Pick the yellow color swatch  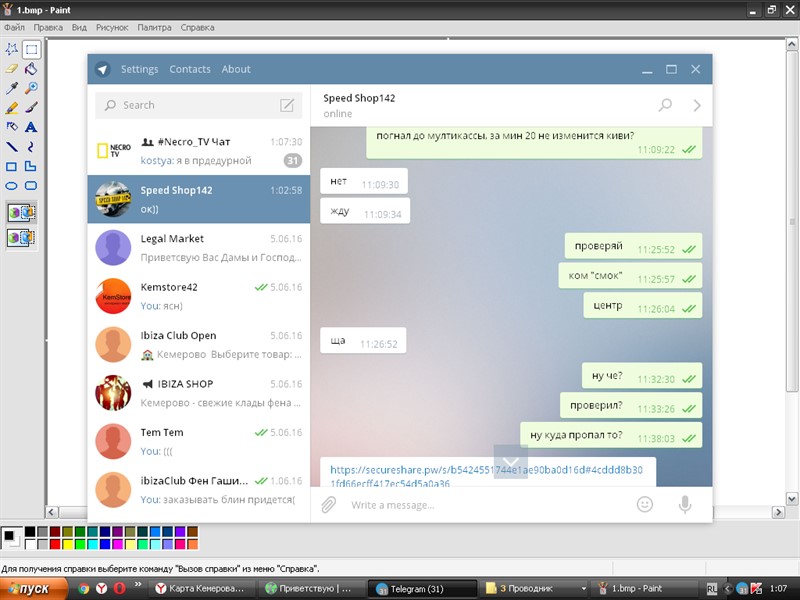(x=67, y=544)
